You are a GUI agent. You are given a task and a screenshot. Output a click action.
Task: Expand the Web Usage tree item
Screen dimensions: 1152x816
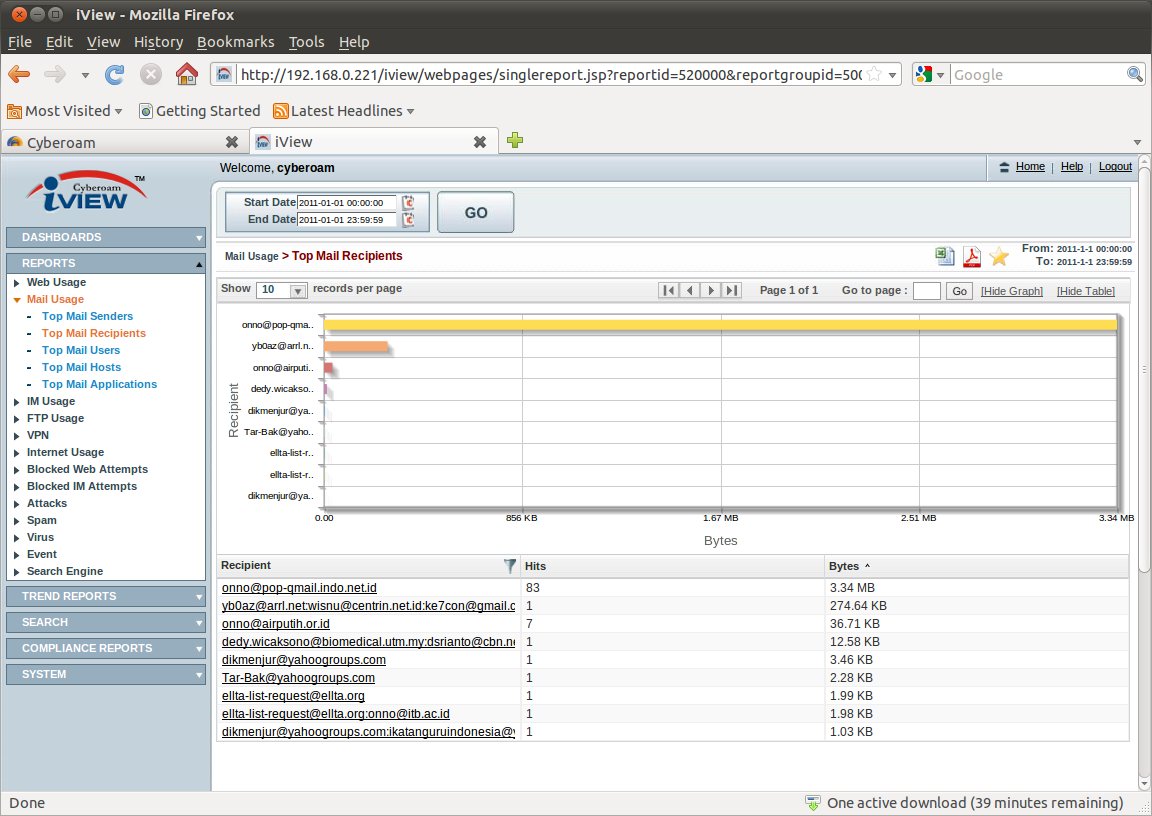[17, 283]
